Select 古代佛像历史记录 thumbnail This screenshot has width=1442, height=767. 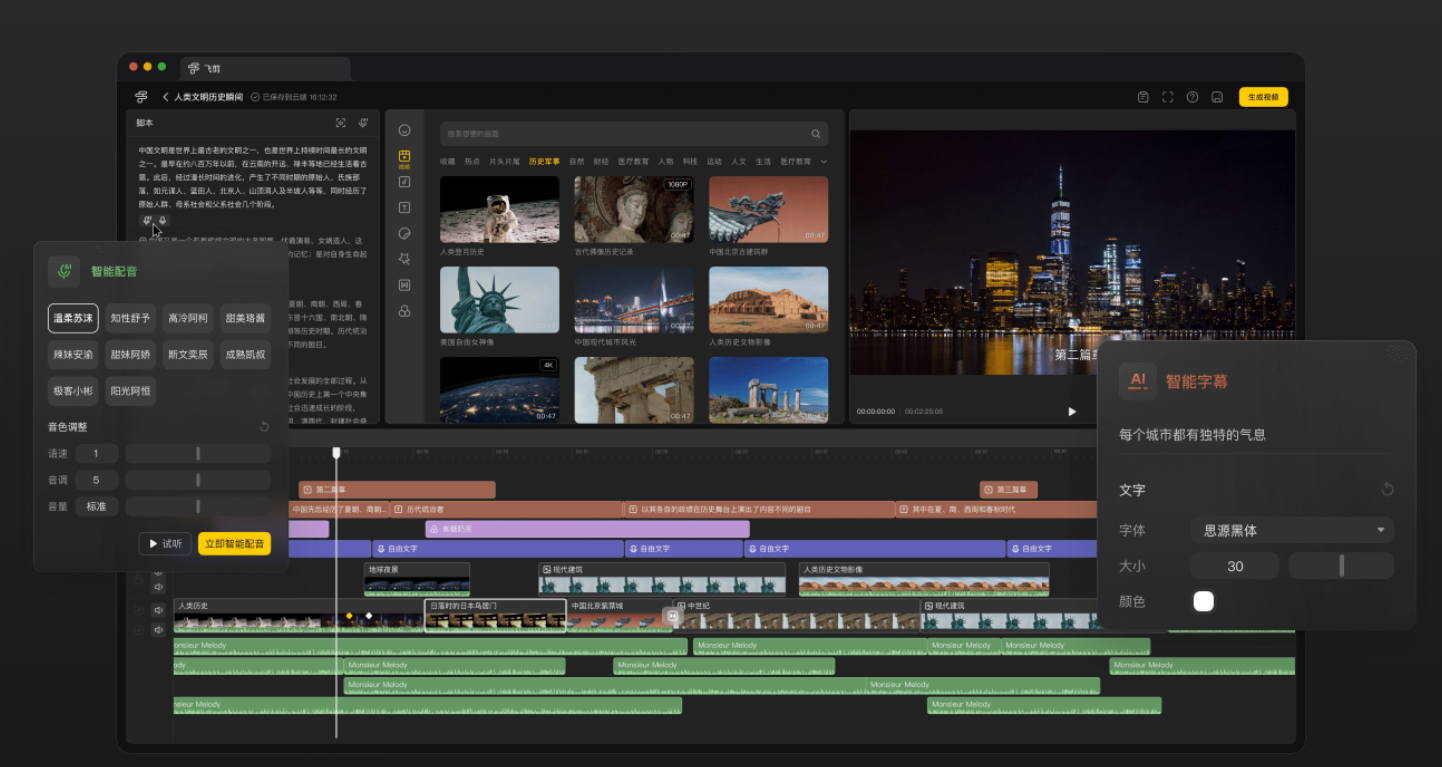pyautogui.click(x=634, y=210)
